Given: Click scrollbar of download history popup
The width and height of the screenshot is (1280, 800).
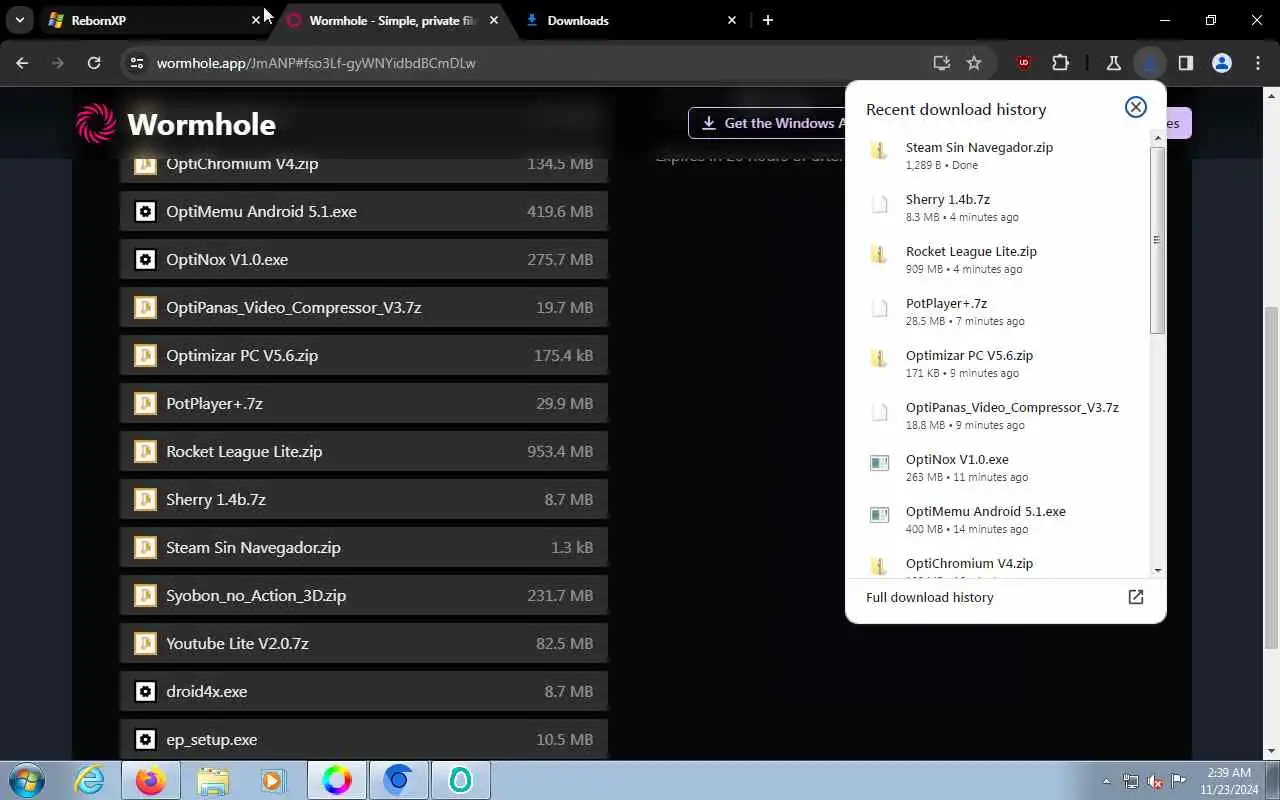Looking at the screenshot, I should click(1157, 240).
